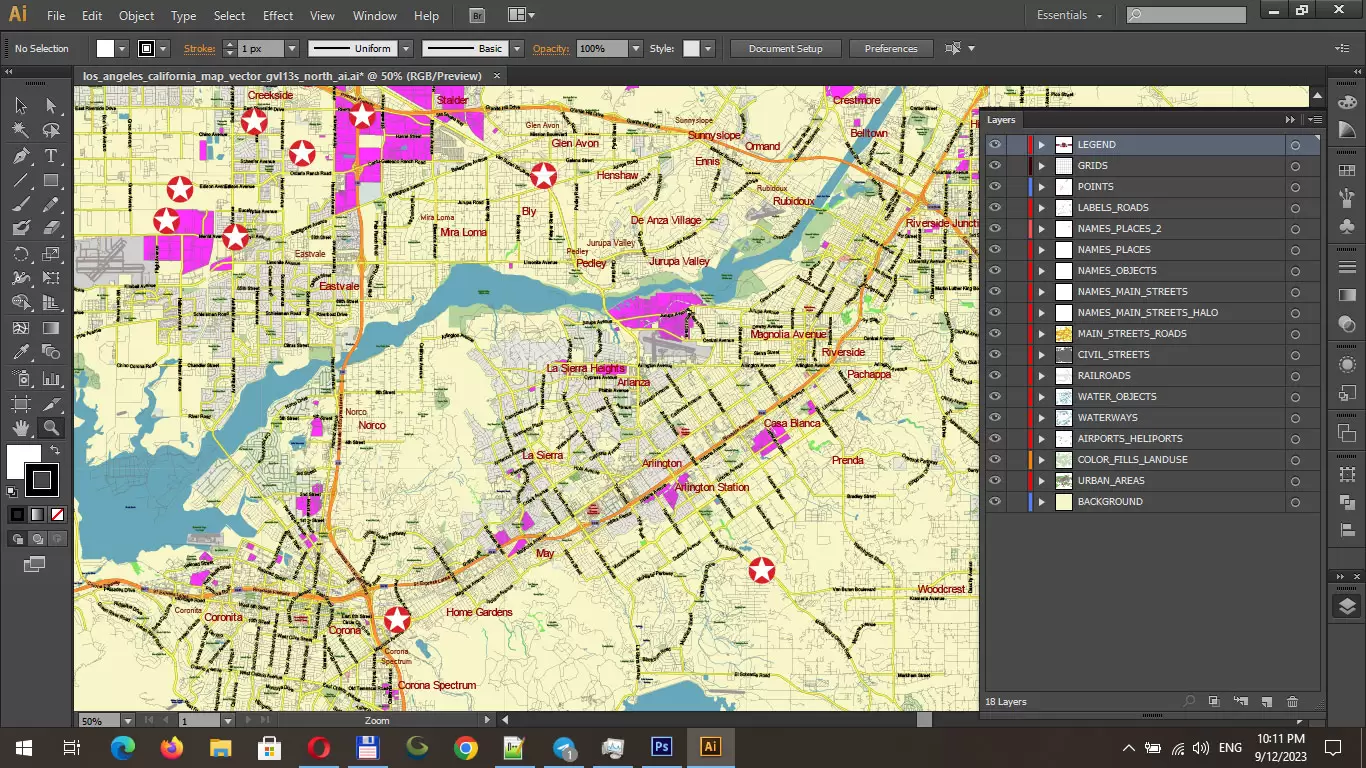Select the Pen tool
This screenshot has width=1366, height=768.
21,156
